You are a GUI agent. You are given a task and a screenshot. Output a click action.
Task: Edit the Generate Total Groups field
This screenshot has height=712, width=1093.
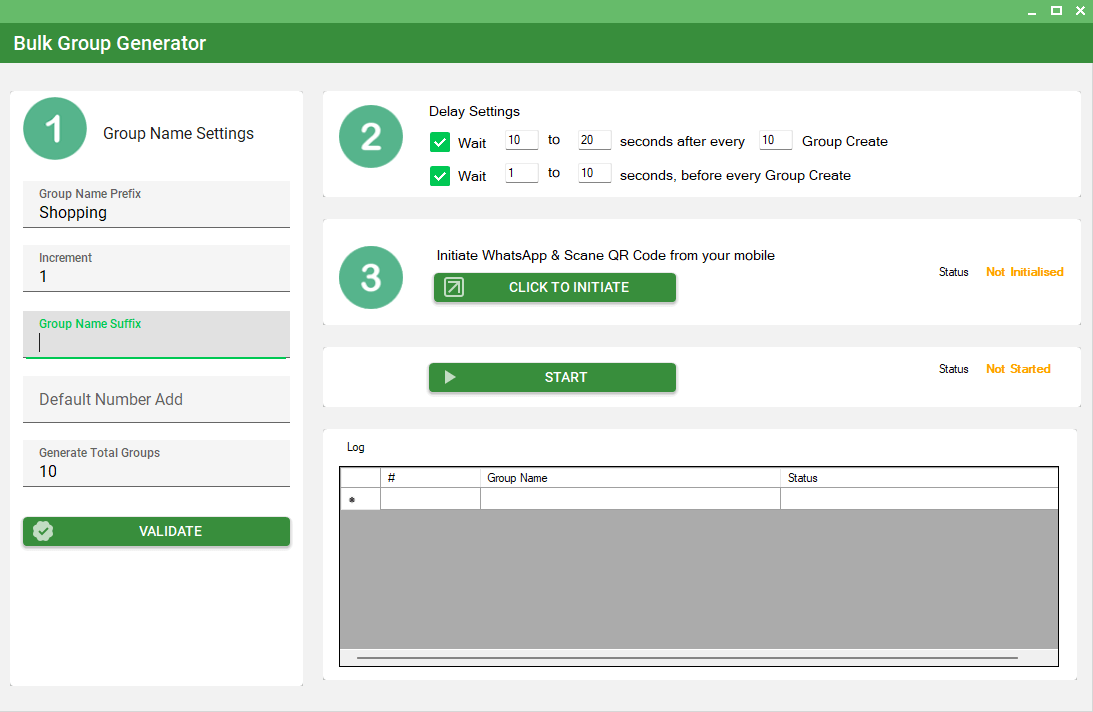coord(156,471)
